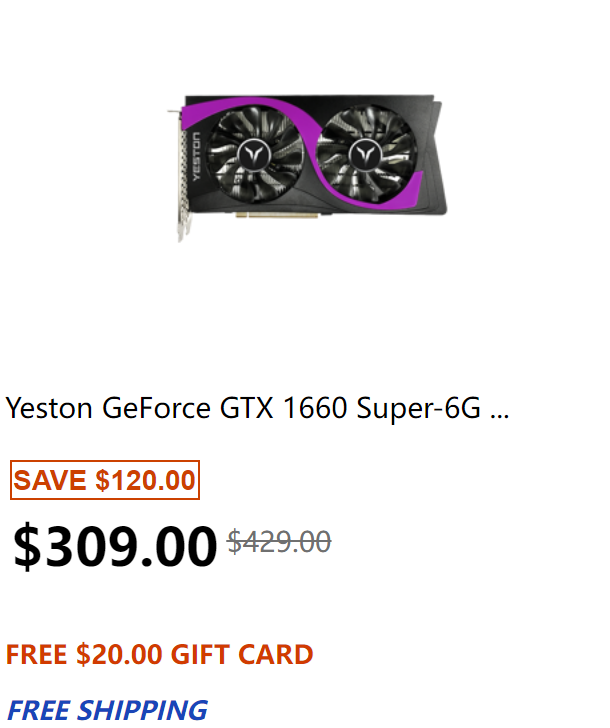Click the crossed-out $429.00 original price
This screenshot has width=610, height=728.
tap(279, 541)
